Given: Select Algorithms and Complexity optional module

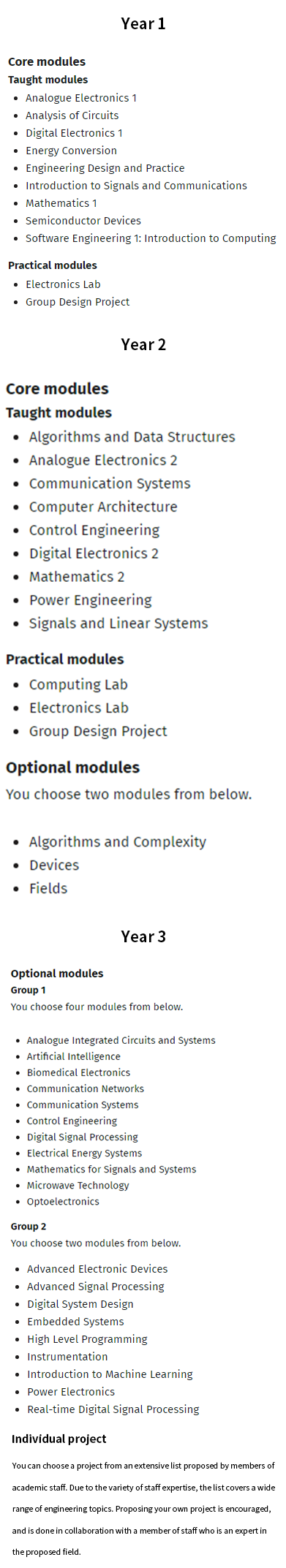Looking at the screenshot, I should pyautogui.click(x=118, y=842).
